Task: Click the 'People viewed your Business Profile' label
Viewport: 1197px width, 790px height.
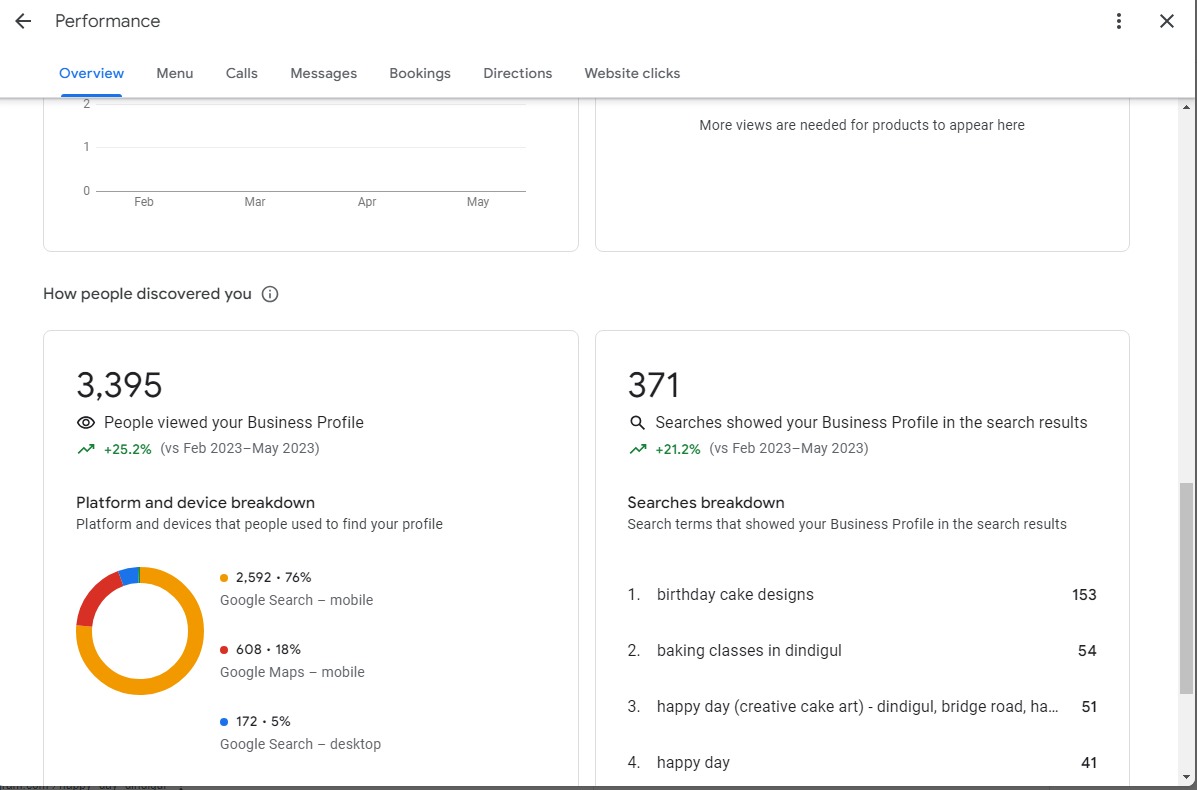Action: (x=234, y=423)
